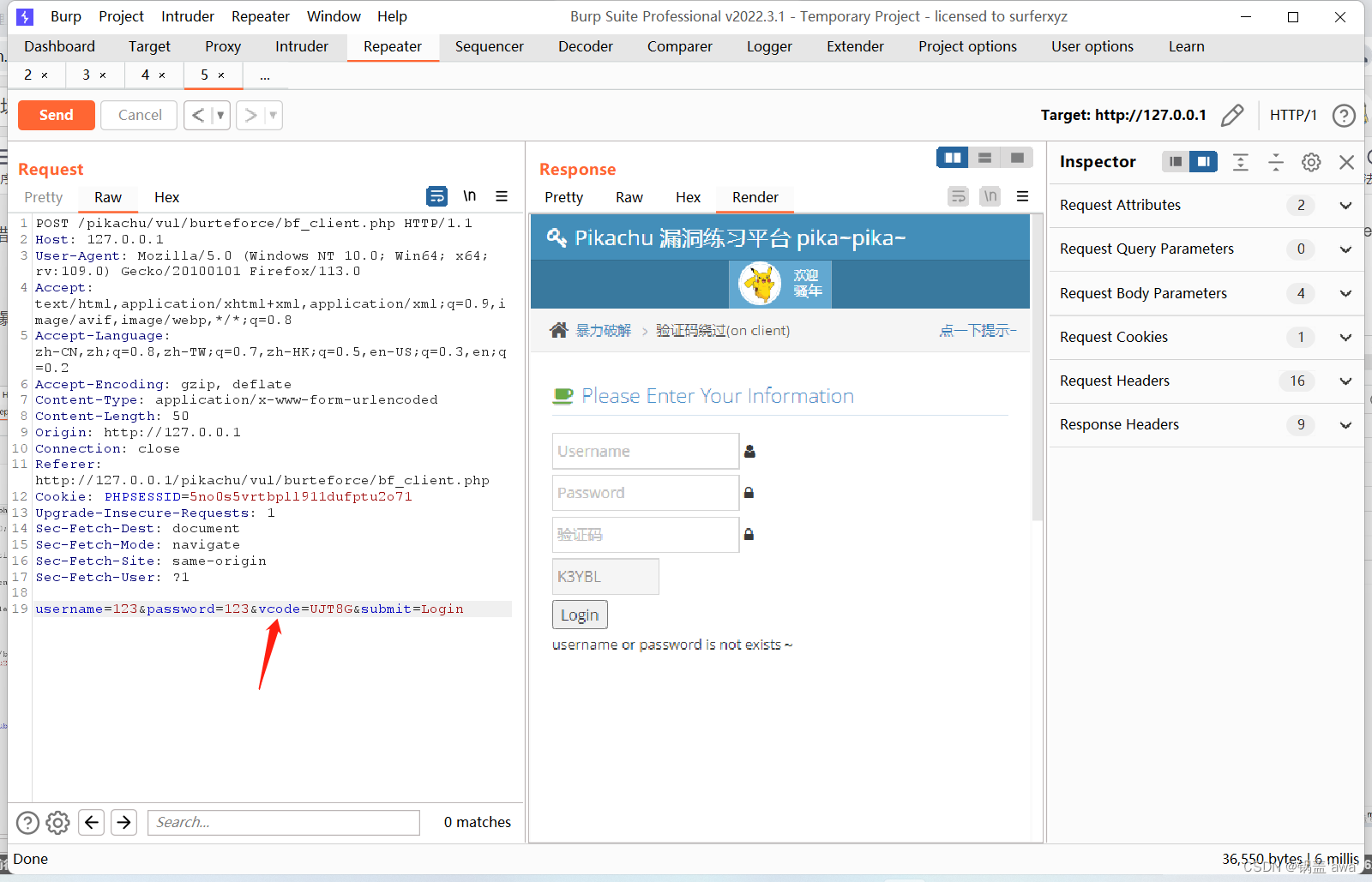Screen dimensions: 1372x882
Task: Close Repeater tab 5
Action: [x=221, y=75]
